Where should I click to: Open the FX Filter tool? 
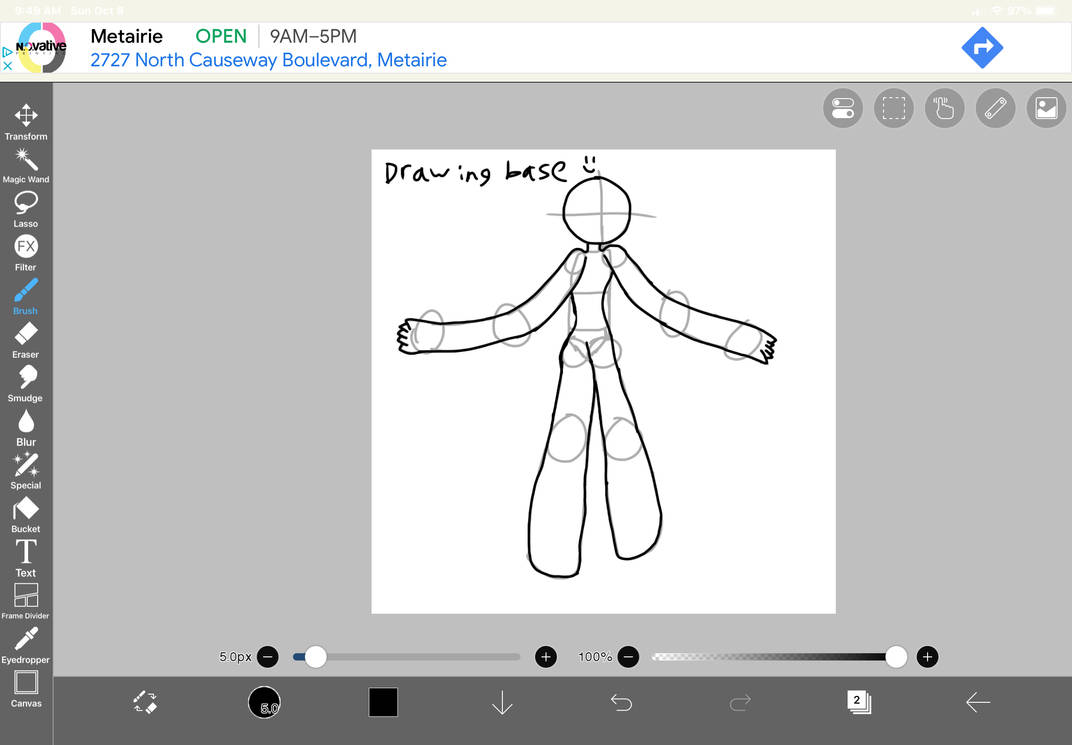point(25,249)
